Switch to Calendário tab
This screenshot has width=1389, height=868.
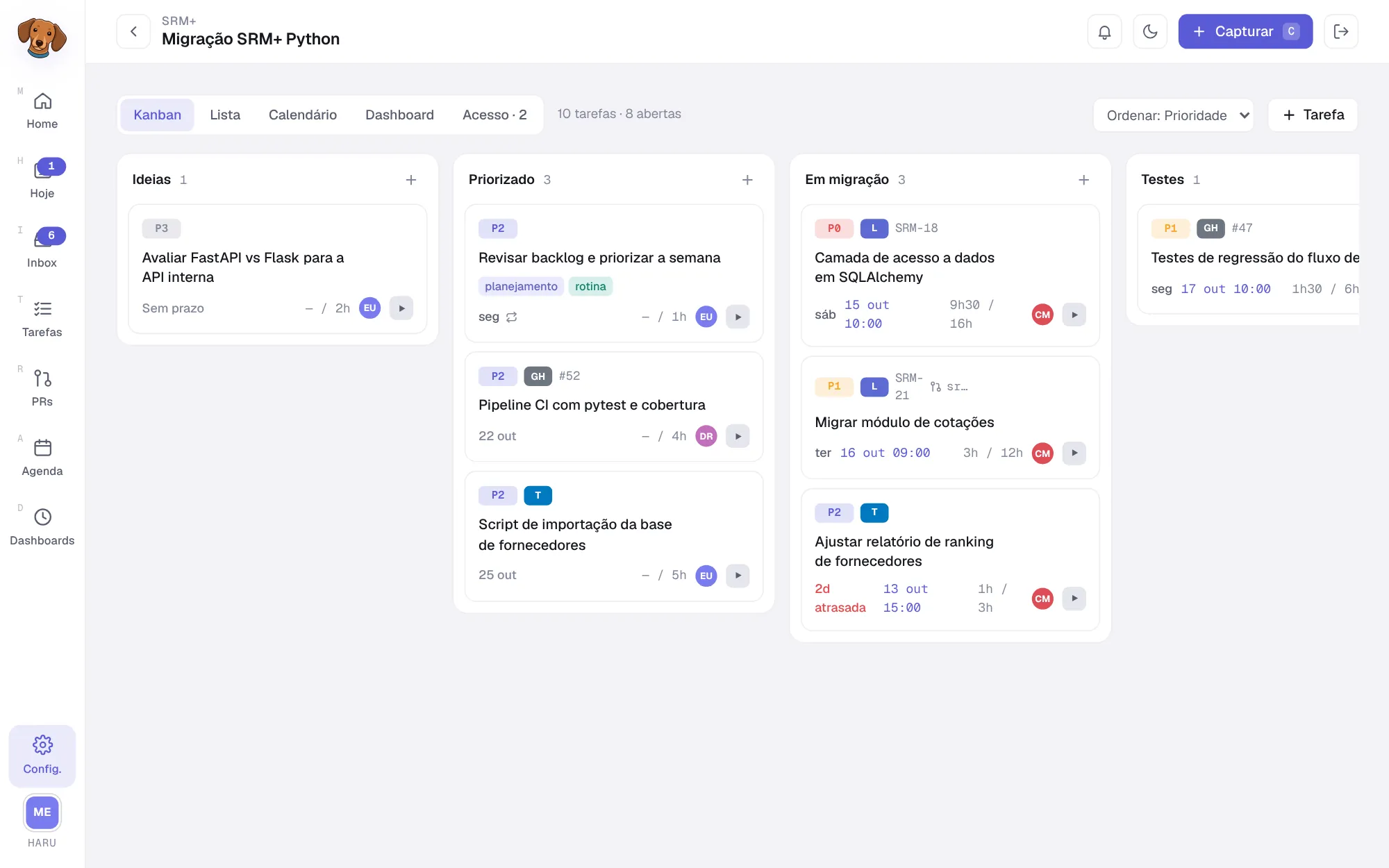point(303,115)
